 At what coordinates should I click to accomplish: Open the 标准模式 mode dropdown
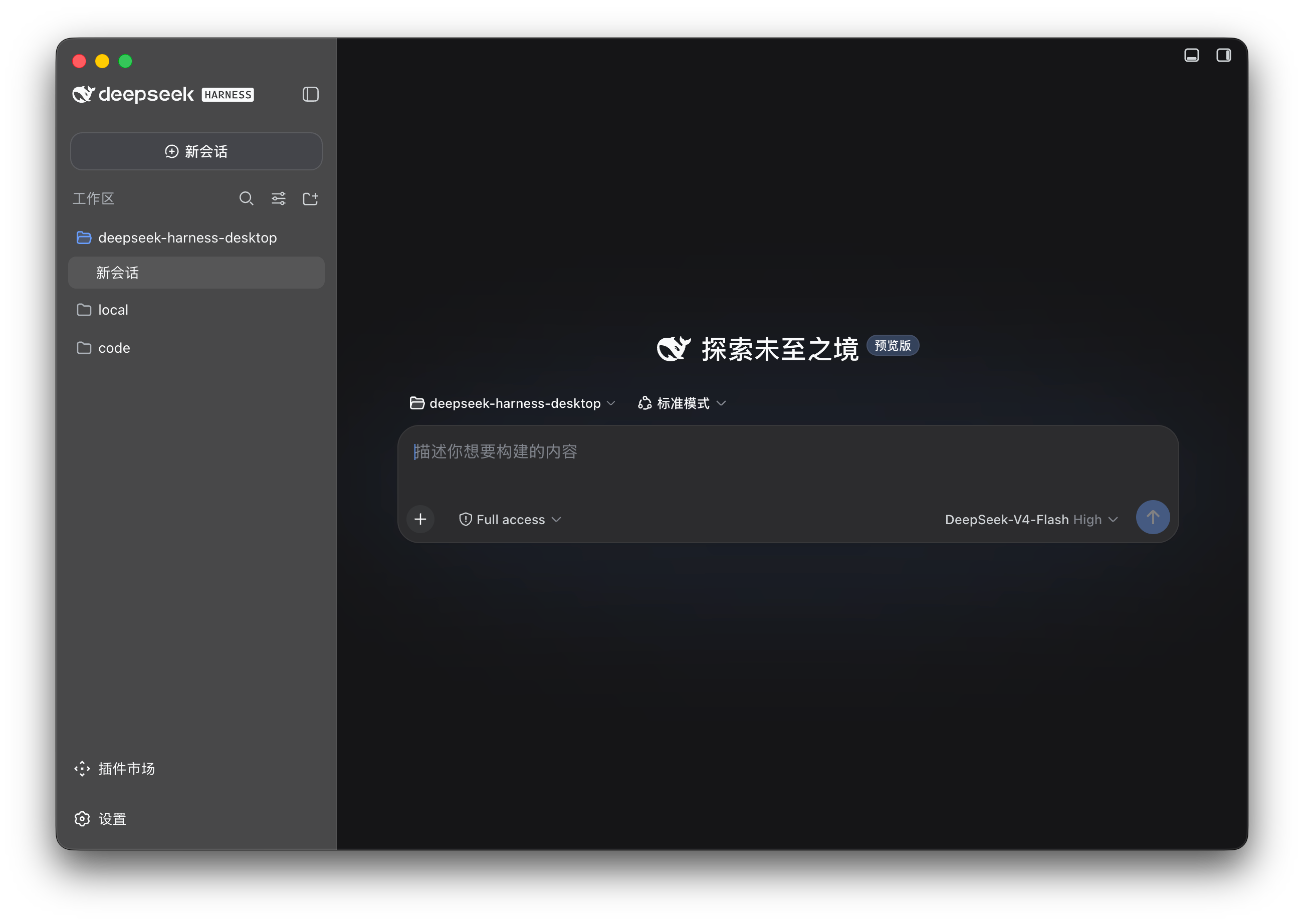tap(682, 403)
